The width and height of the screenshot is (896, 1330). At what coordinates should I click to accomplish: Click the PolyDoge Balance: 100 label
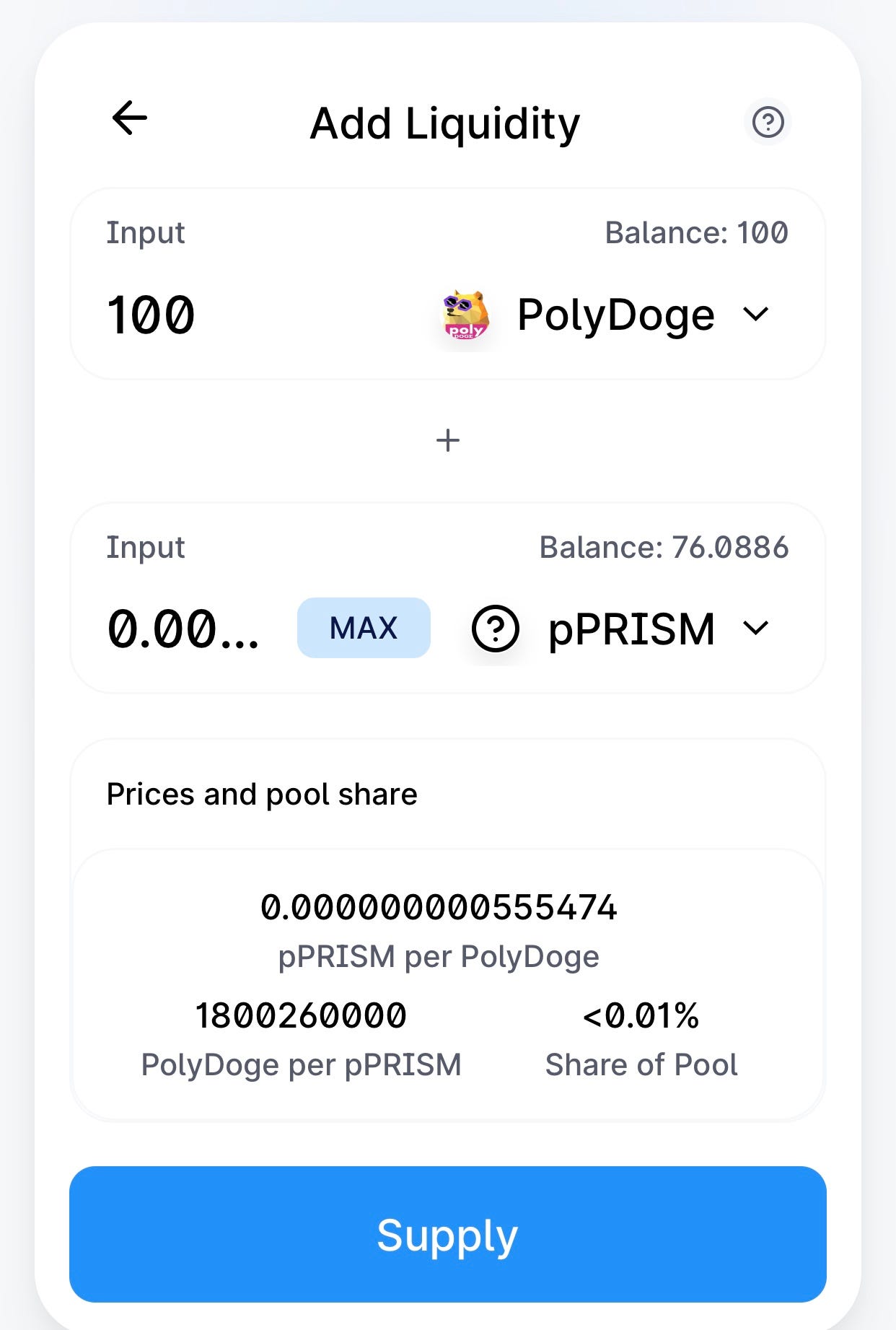pyautogui.click(x=696, y=232)
